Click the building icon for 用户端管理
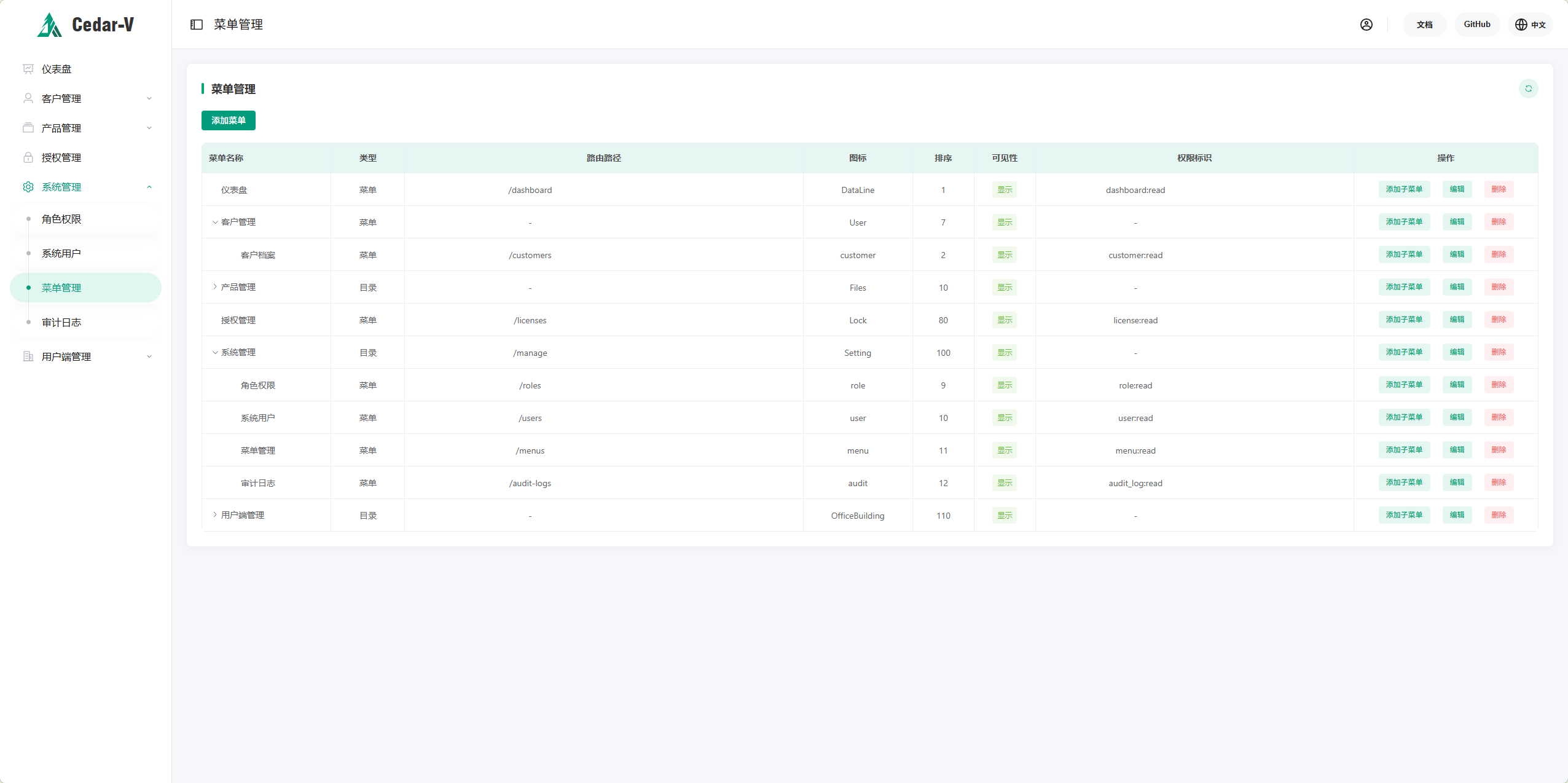Screen dimensions: 1568x783 (28, 356)
